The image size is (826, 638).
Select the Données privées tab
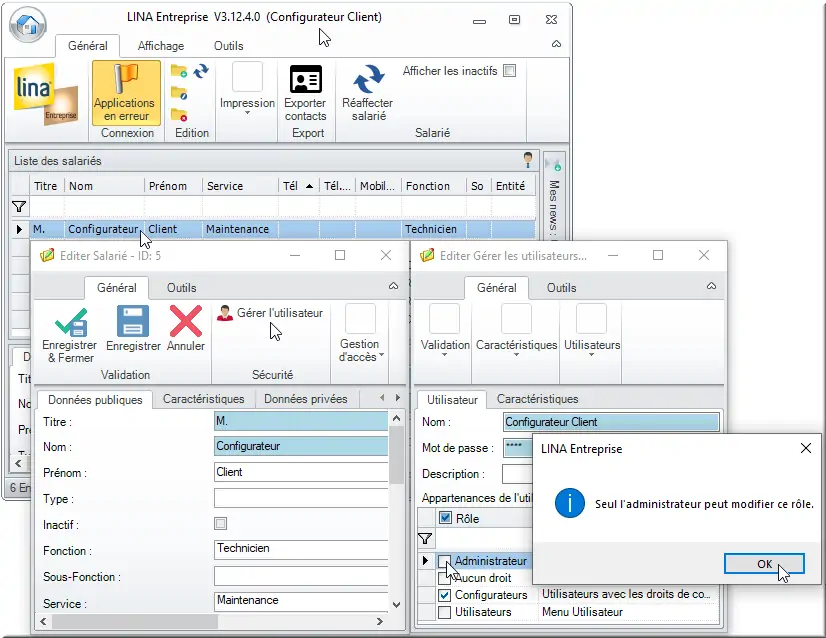click(306, 399)
